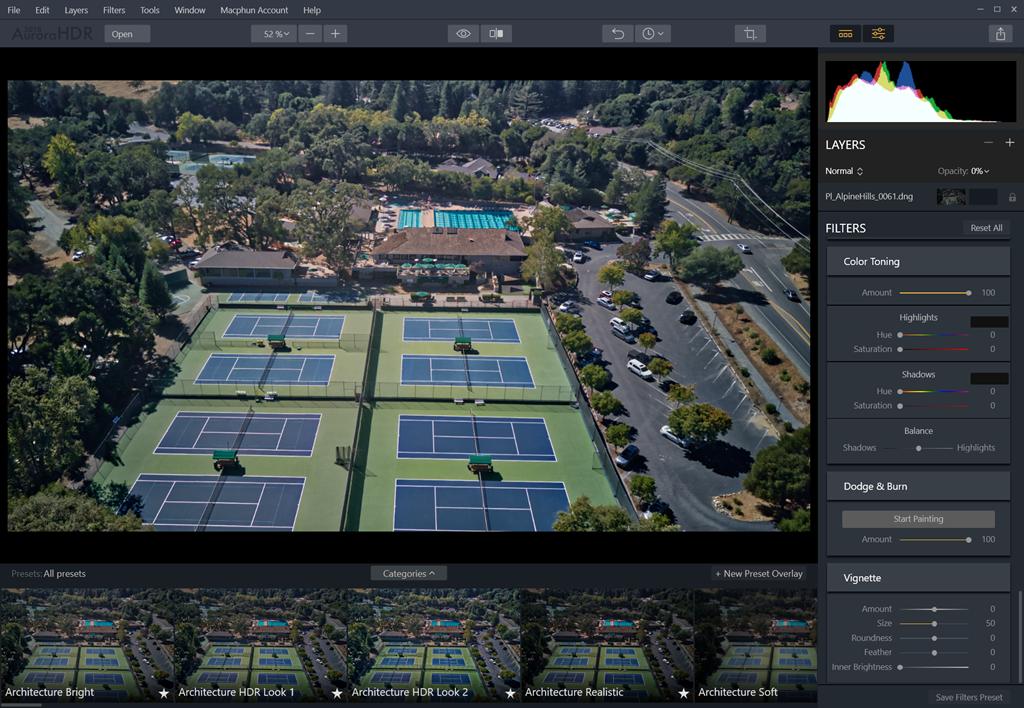Unstar the Architecture Realistic preset
1024x708 pixels.
(x=683, y=692)
